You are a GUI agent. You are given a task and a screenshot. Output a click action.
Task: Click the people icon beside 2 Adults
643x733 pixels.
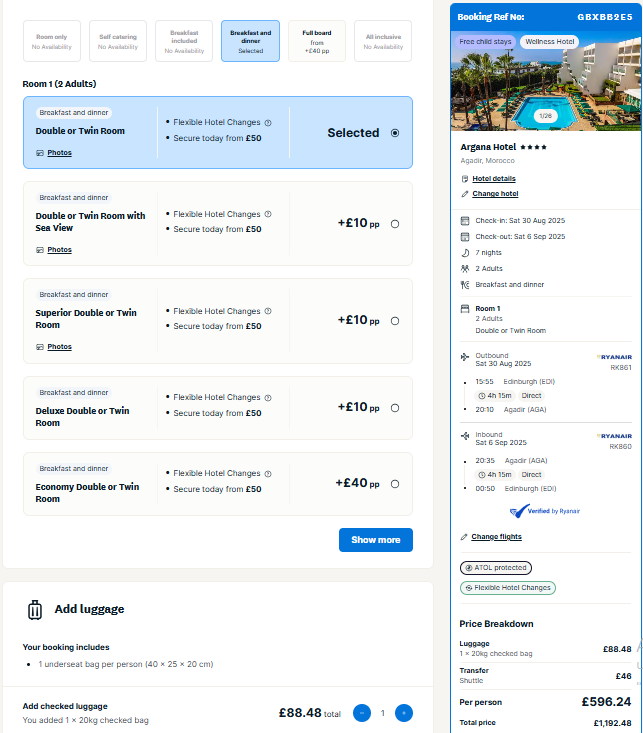click(x=465, y=269)
